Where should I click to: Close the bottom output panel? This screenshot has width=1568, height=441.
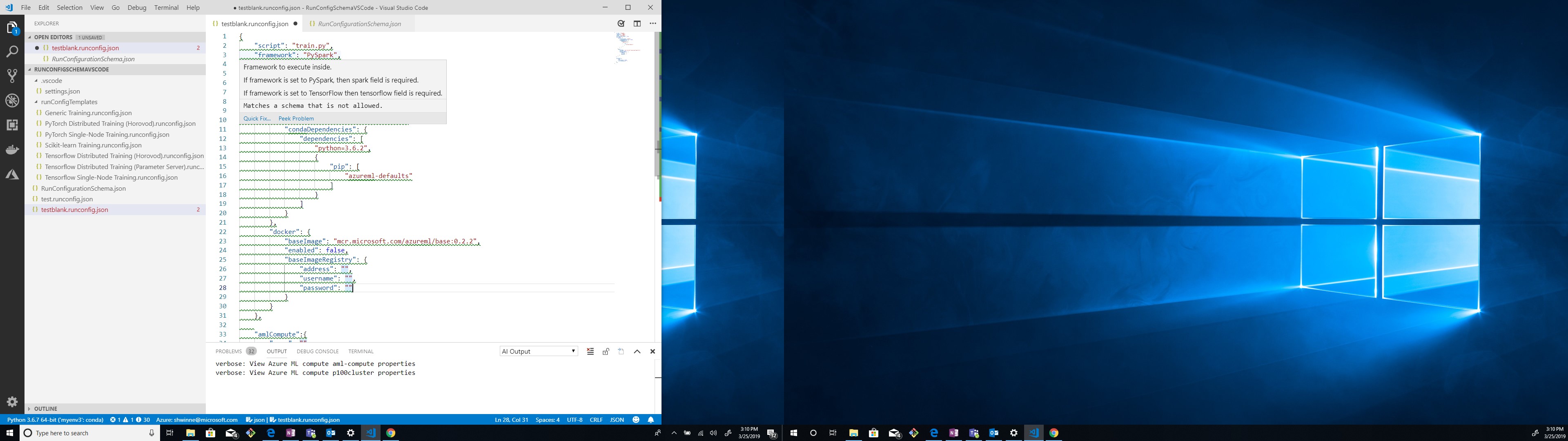tap(653, 352)
